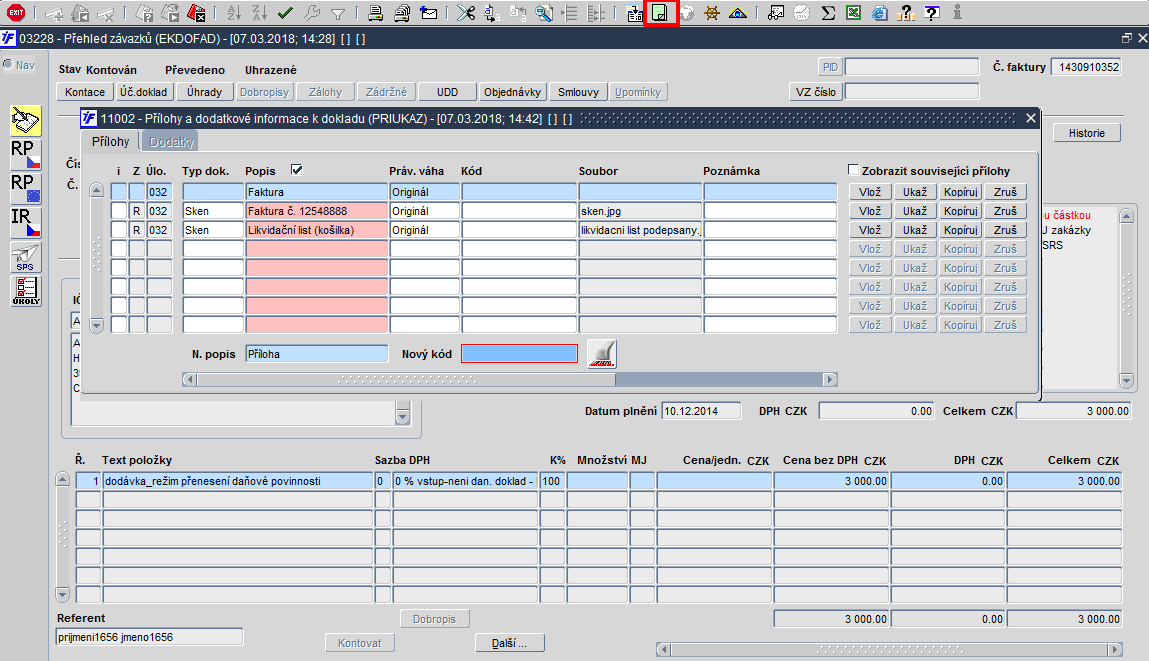
Task: Click the UDD button
Action: [448, 92]
